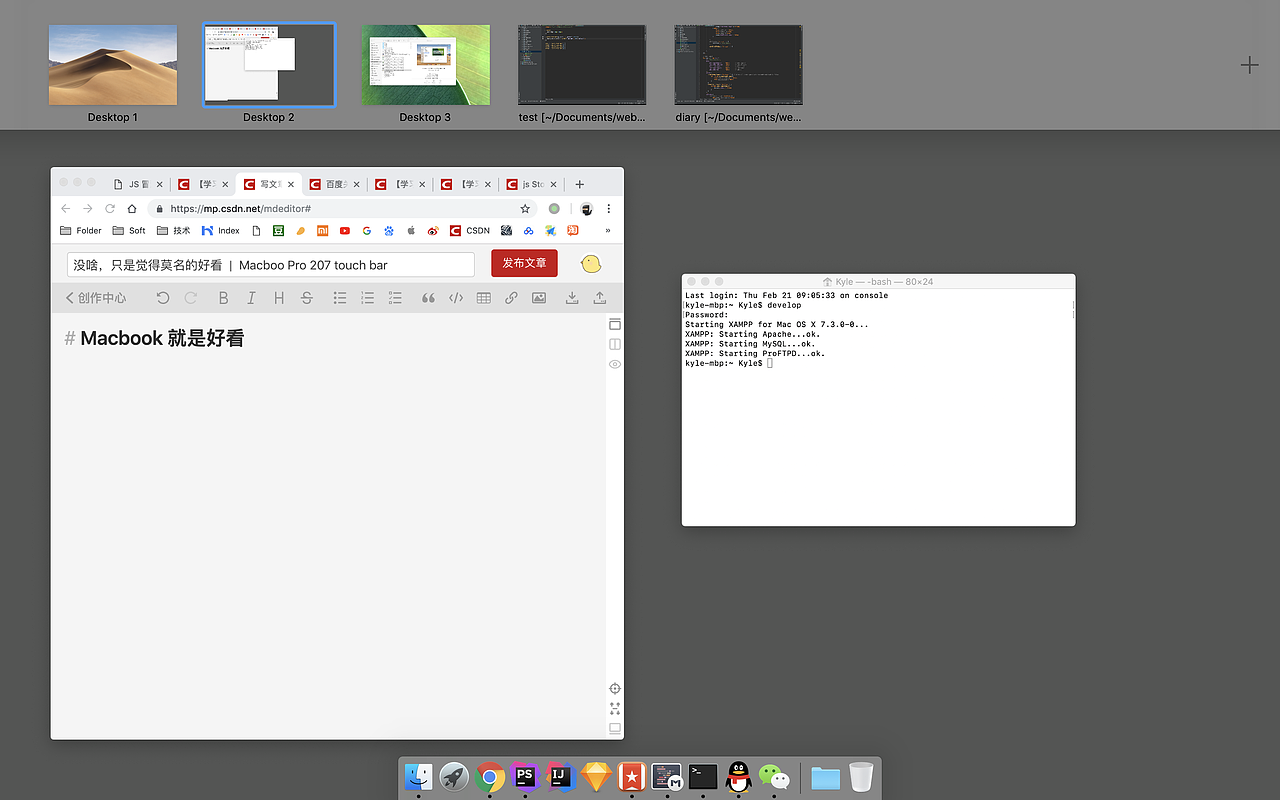
Task: Launch Sketch from the Dock
Action: click(x=596, y=776)
